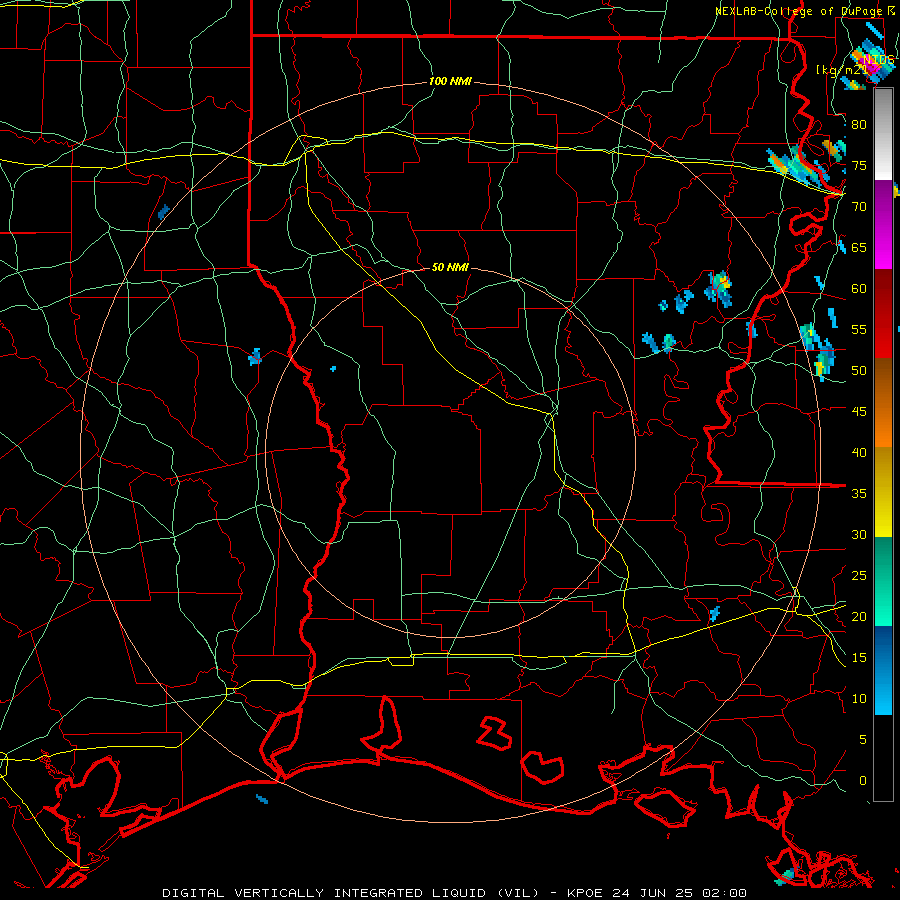Pick the white-gray segment of the VIL color bar

coord(883,134)
